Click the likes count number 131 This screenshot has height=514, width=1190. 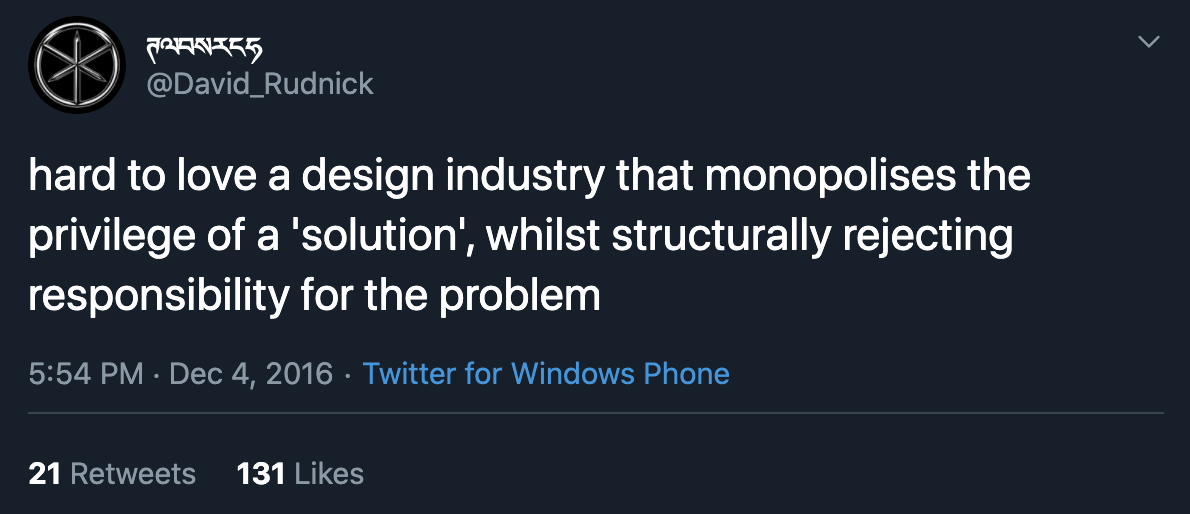click(261, 472)
